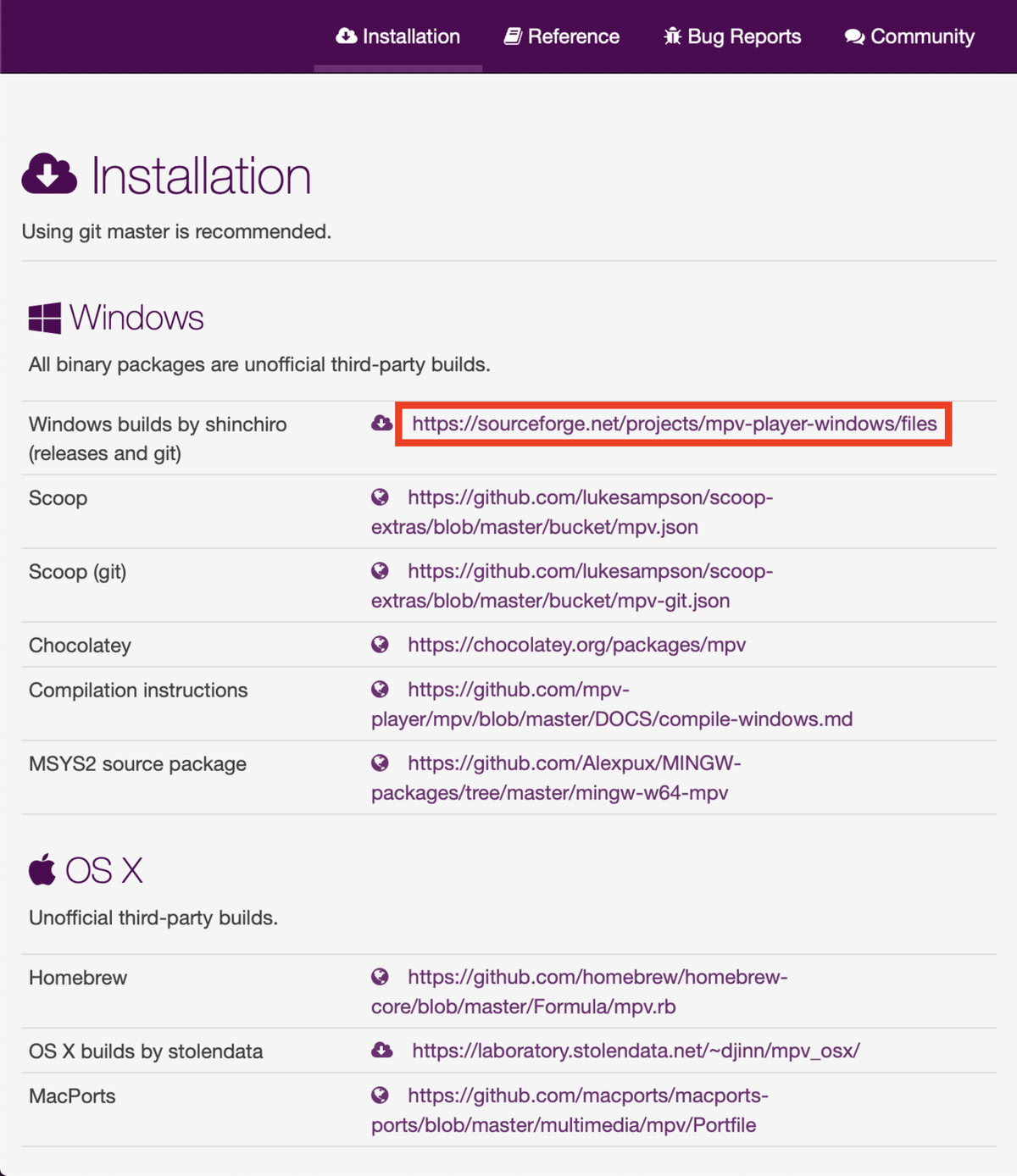1017x1176 pixels.
Task: Switch to the Community tab
Action: pos(909,36)
